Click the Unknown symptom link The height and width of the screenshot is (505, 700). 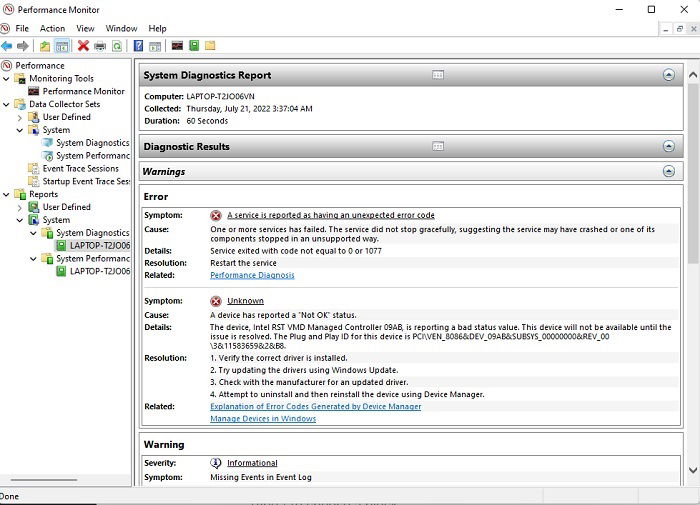coord(246,301)
